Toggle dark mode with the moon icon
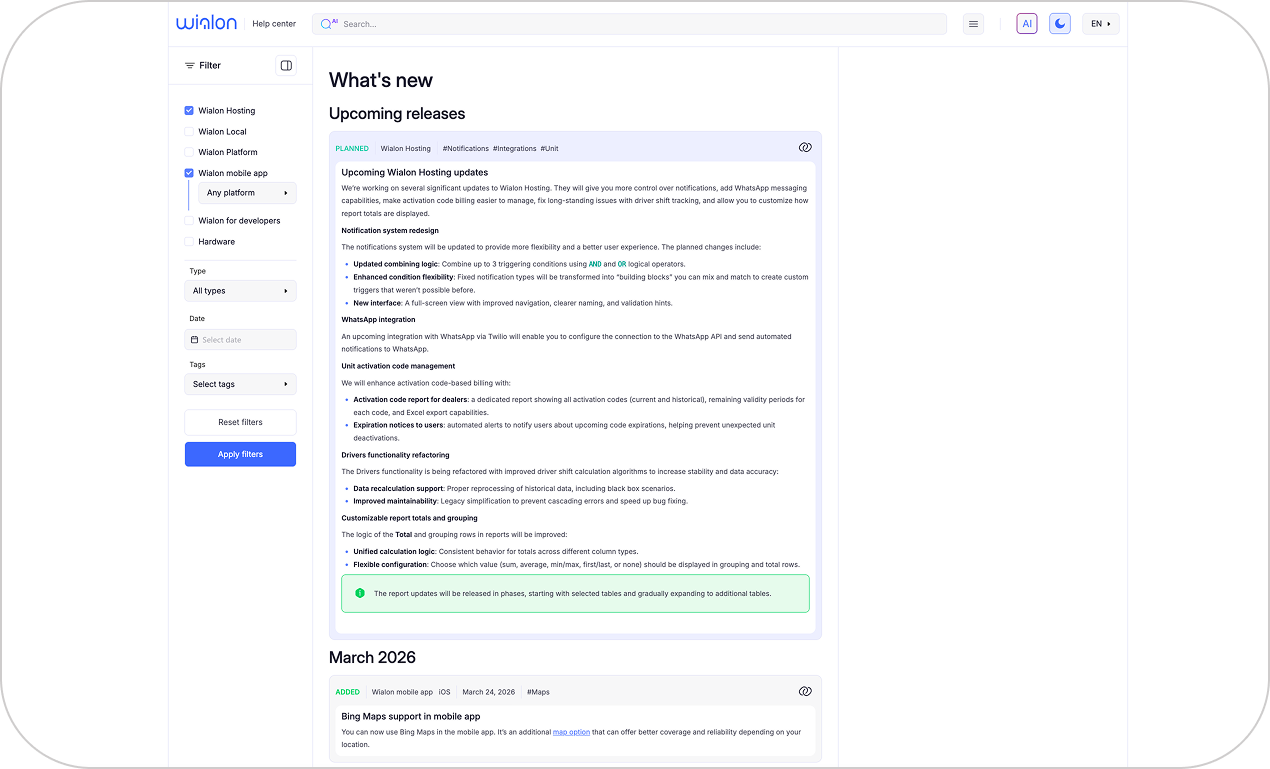The width and height of the screenshot is (1270, 769). 1060,23
